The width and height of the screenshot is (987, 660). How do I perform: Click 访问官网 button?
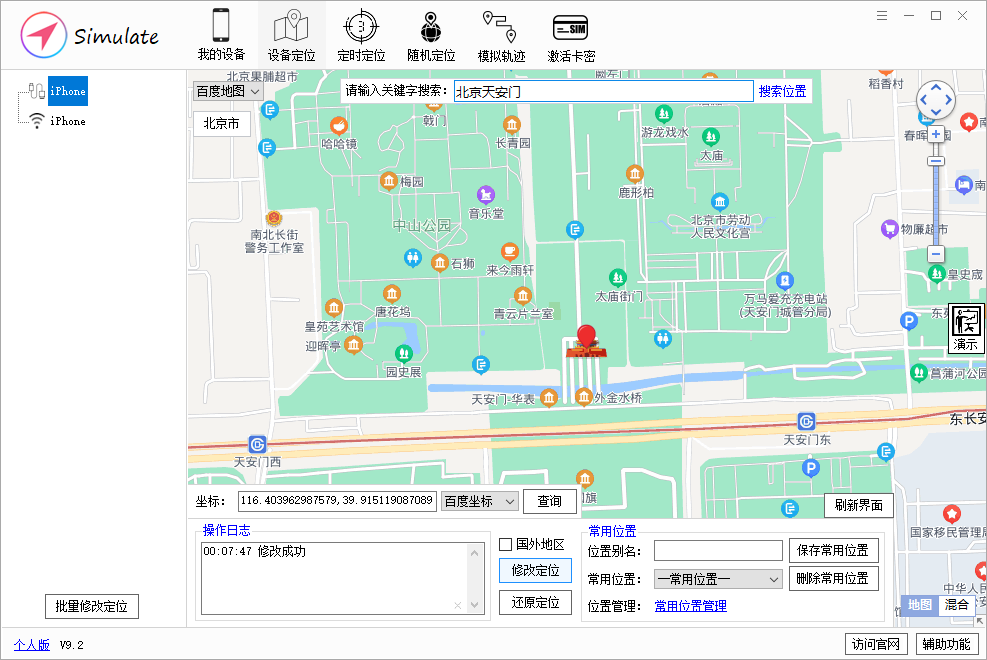coord(876,644)
